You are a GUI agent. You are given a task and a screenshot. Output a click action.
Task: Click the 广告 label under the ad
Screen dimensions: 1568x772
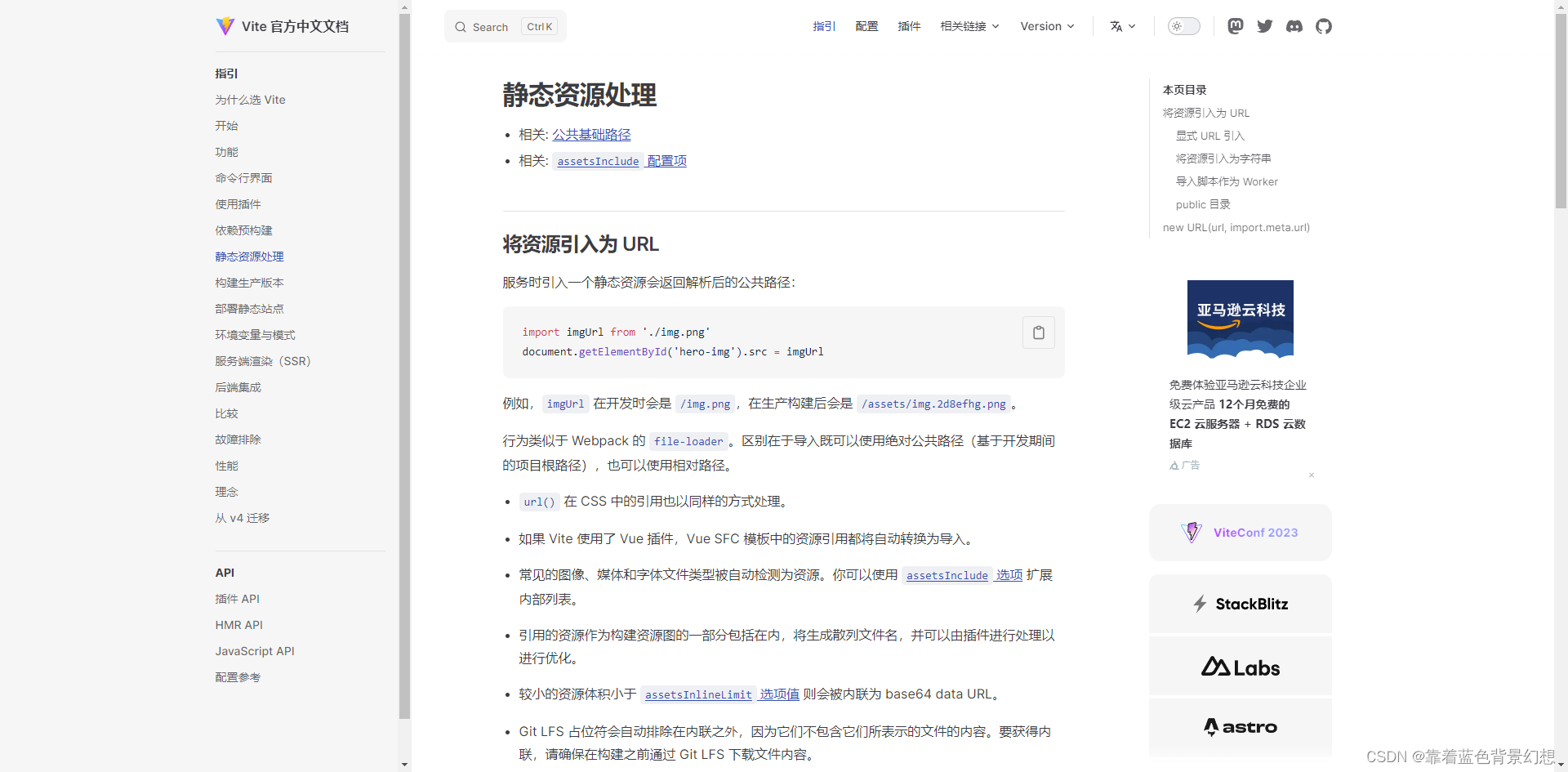click(1185, 465)
